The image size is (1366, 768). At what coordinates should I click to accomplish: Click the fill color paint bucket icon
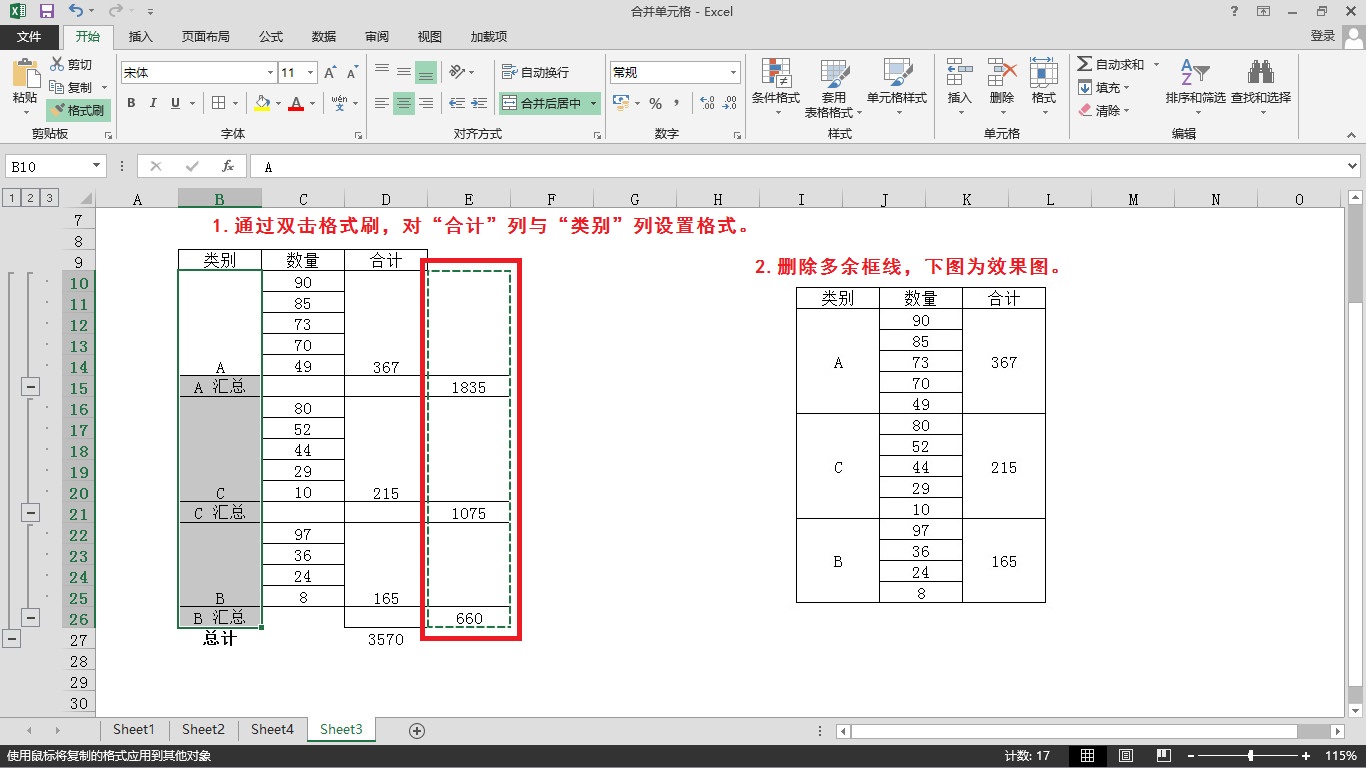[x=262, y=103]
